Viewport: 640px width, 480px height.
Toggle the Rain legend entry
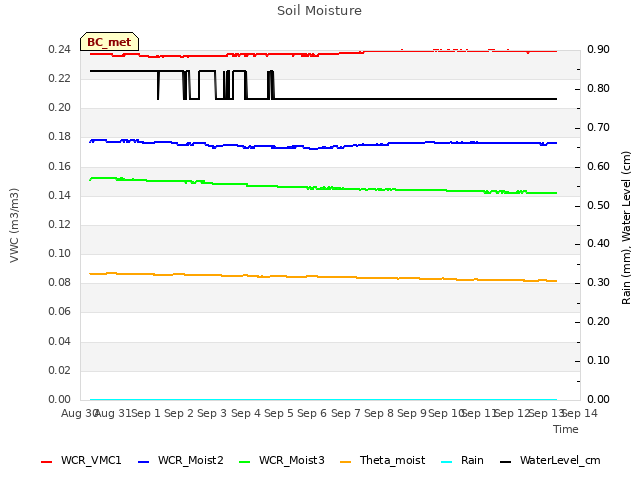click(462, 461)
